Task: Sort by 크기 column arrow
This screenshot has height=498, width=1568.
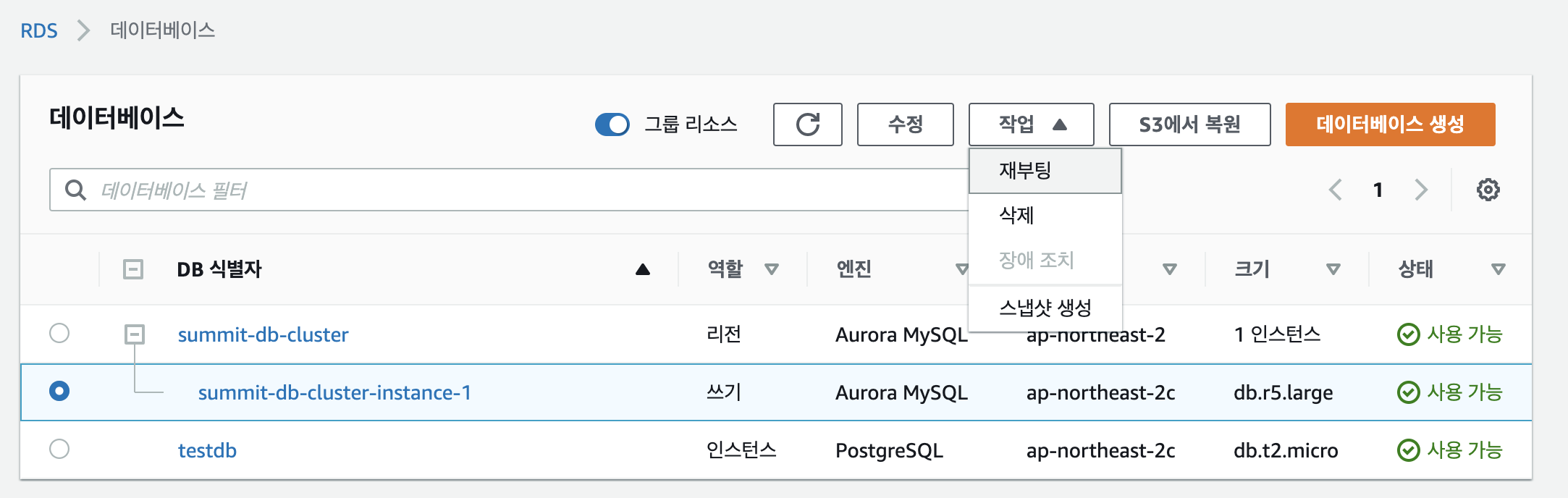Action: tap(1333, 270)
